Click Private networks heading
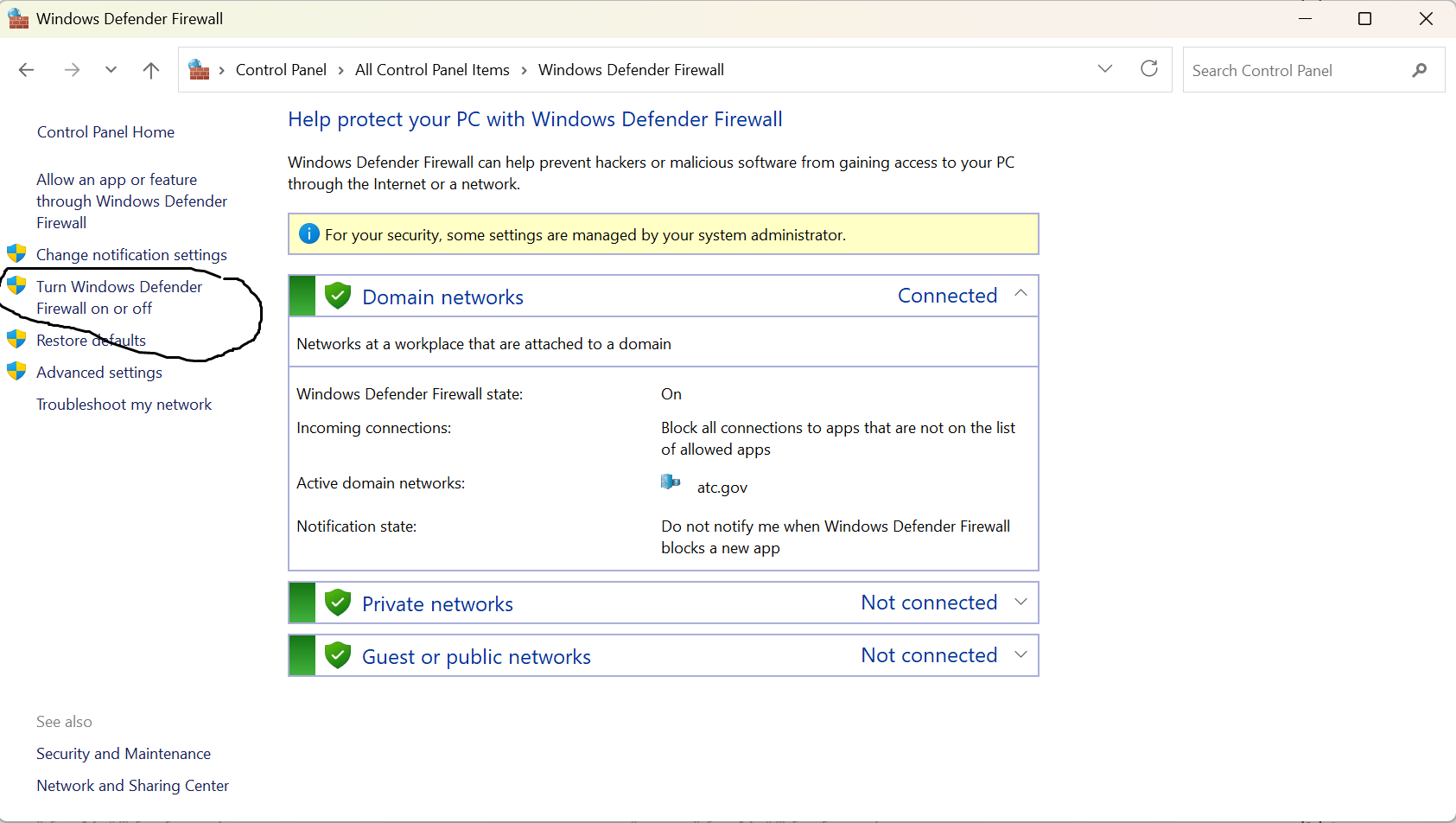1456x823 pixels. click(437, 604)
